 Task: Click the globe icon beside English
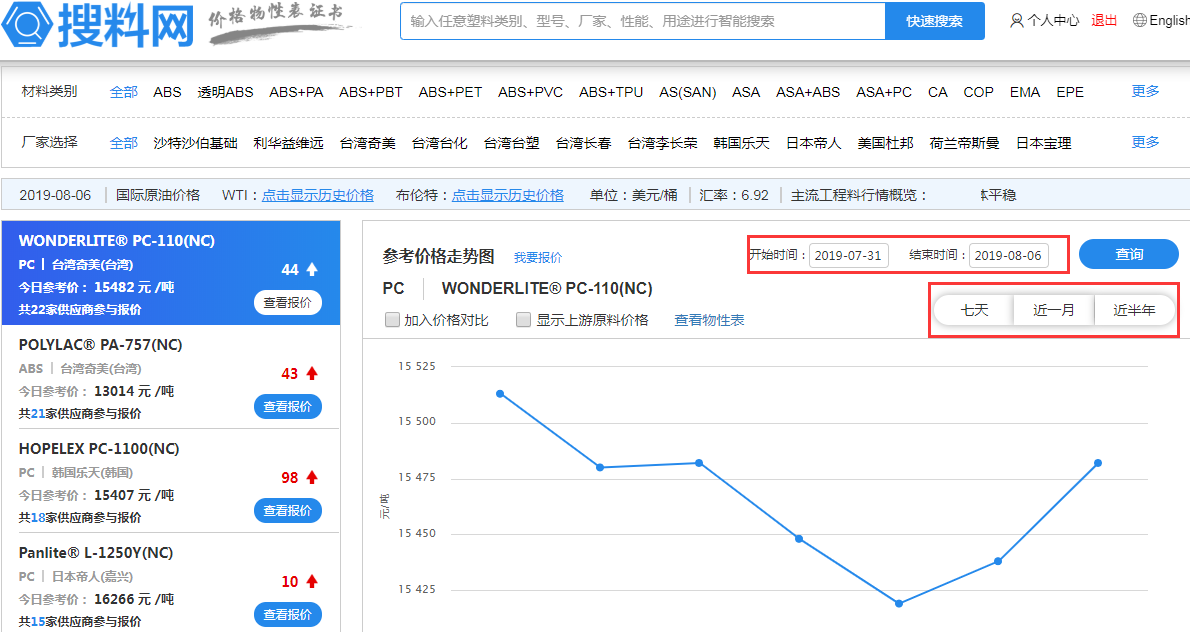coord(1139,20)
